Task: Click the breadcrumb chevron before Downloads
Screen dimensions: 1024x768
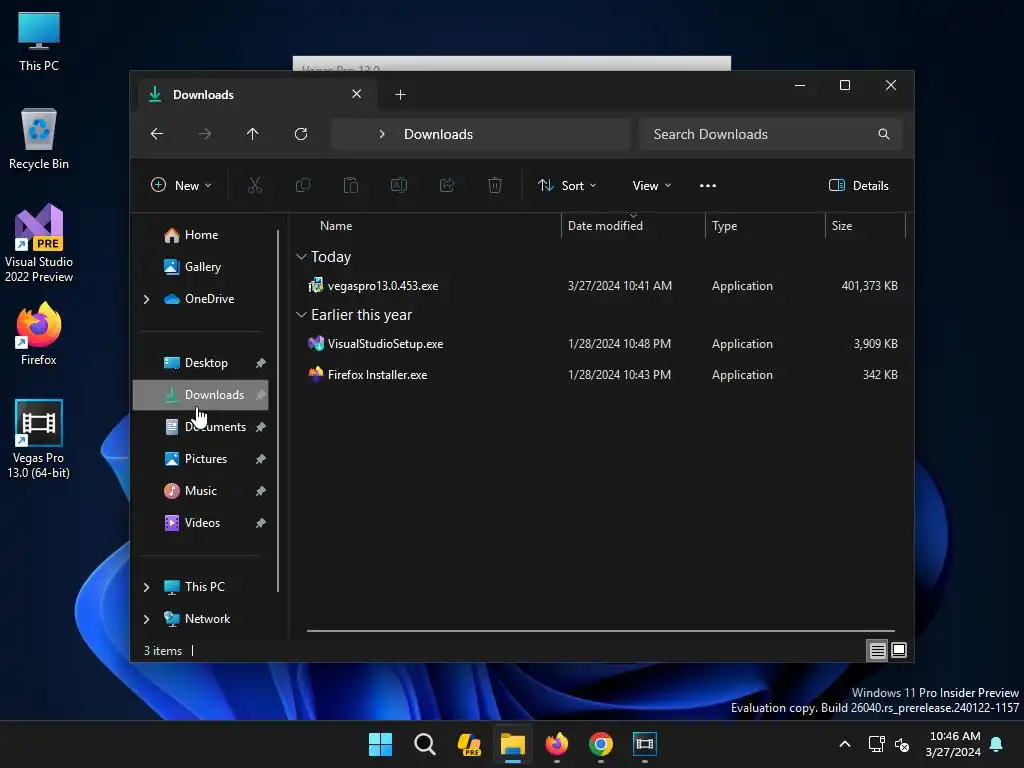Action: pos(382,134)
